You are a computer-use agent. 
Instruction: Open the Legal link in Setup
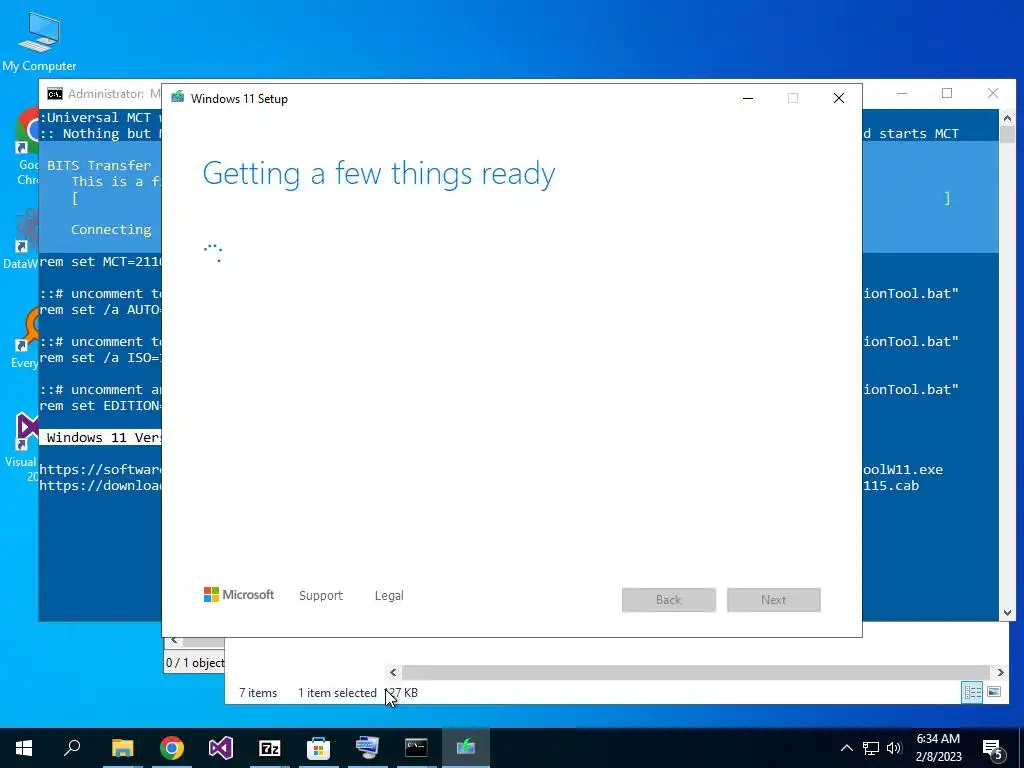[x=389, y=596]
